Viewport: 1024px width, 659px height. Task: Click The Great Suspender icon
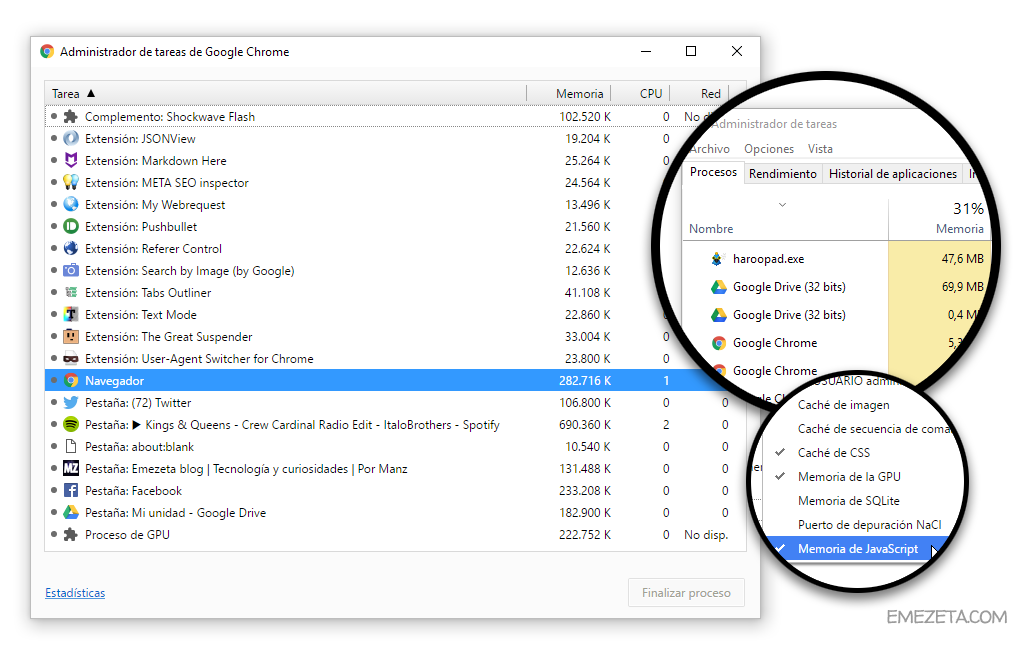[71, 337]
